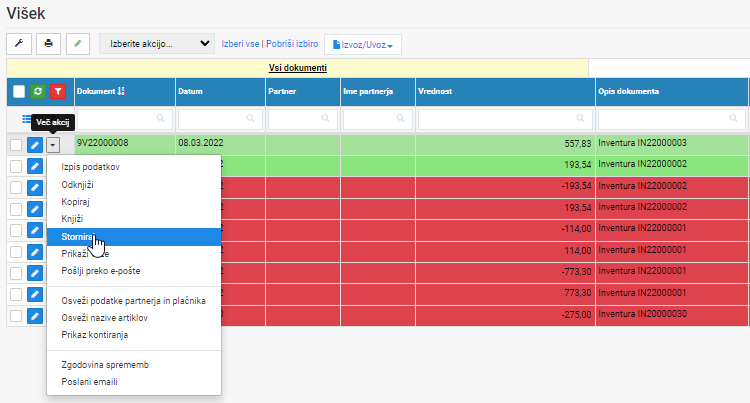Click the green pencil edit toolbar icon
This screenshot has width=750, height=403.
click(77, 44)
